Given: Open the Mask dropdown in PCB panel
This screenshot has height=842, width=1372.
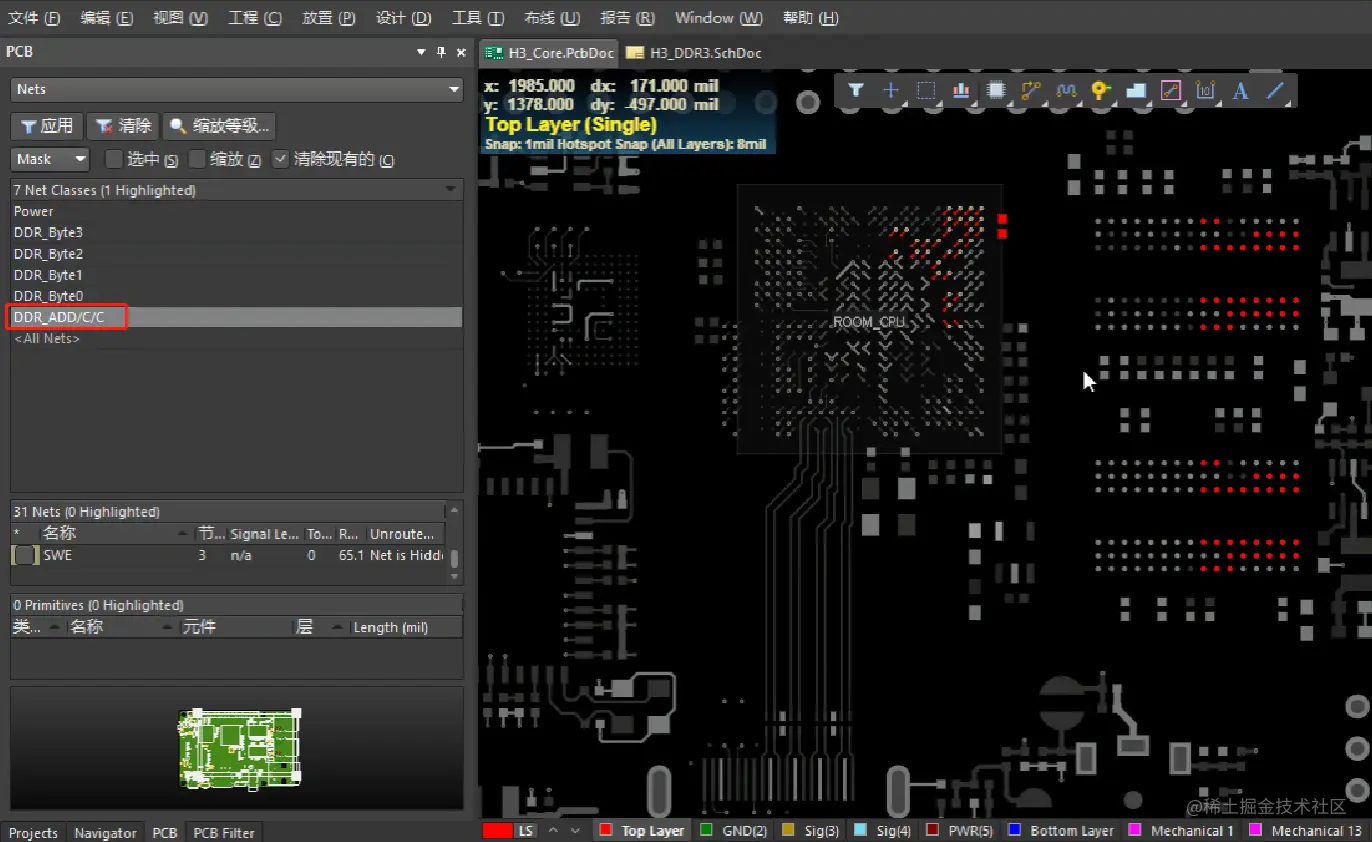Looking at the screenshot, I should (x=49, y=159).
